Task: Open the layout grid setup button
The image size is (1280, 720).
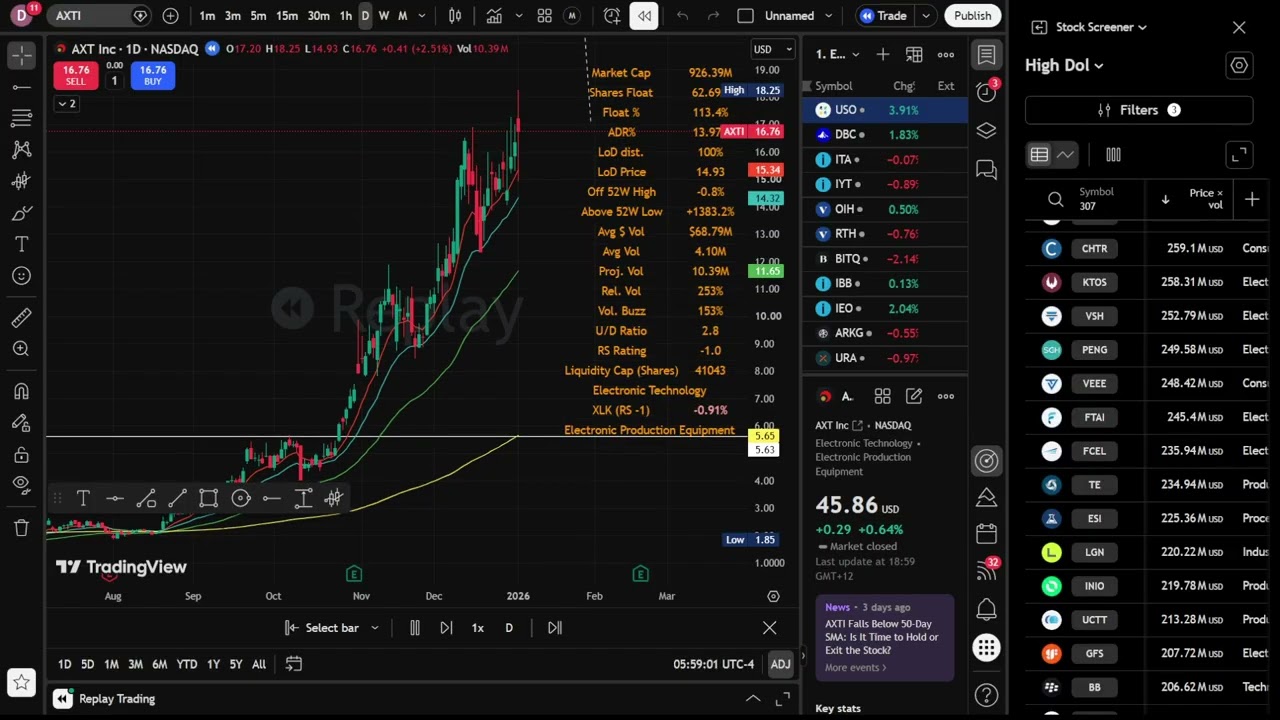Action: [544, 16]
